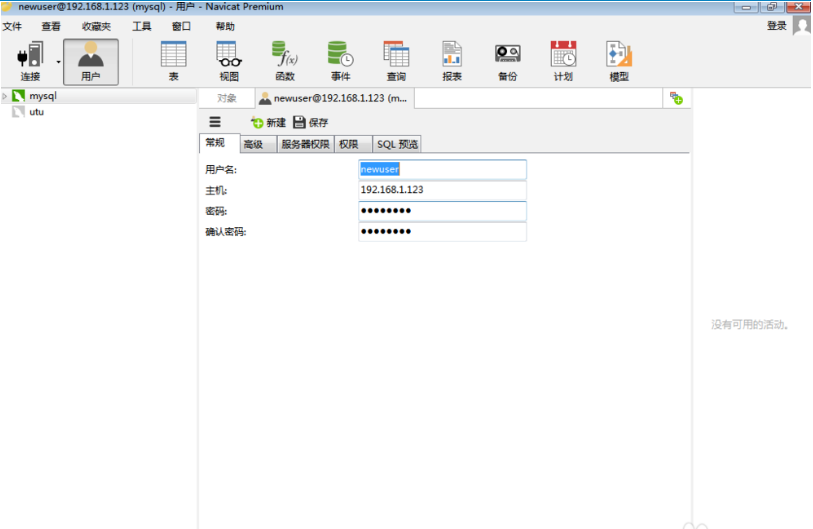Screen dimensions: 813x529
Task: Click the Save (保存) button
Action: [x=311, y=122]
